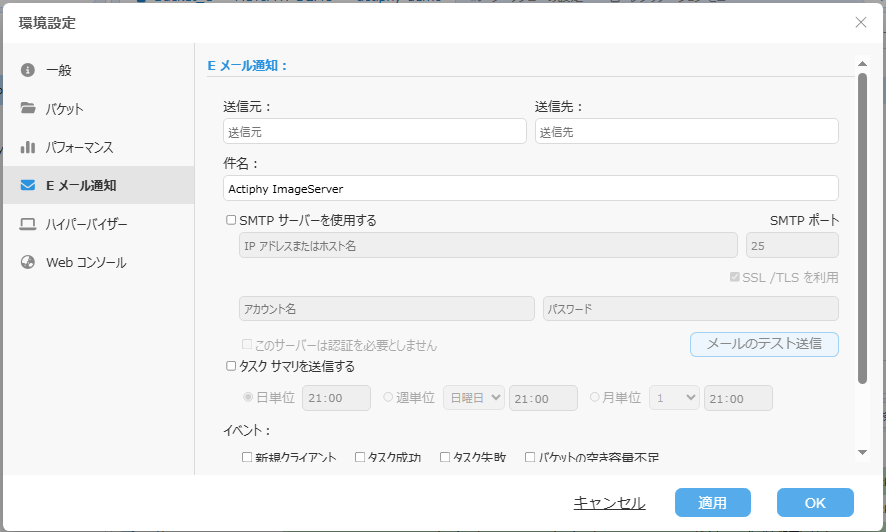Select the 日単位 radio button
Image resolution: width=886 pixels, height=532 pixels.
(x=247, y=397)
